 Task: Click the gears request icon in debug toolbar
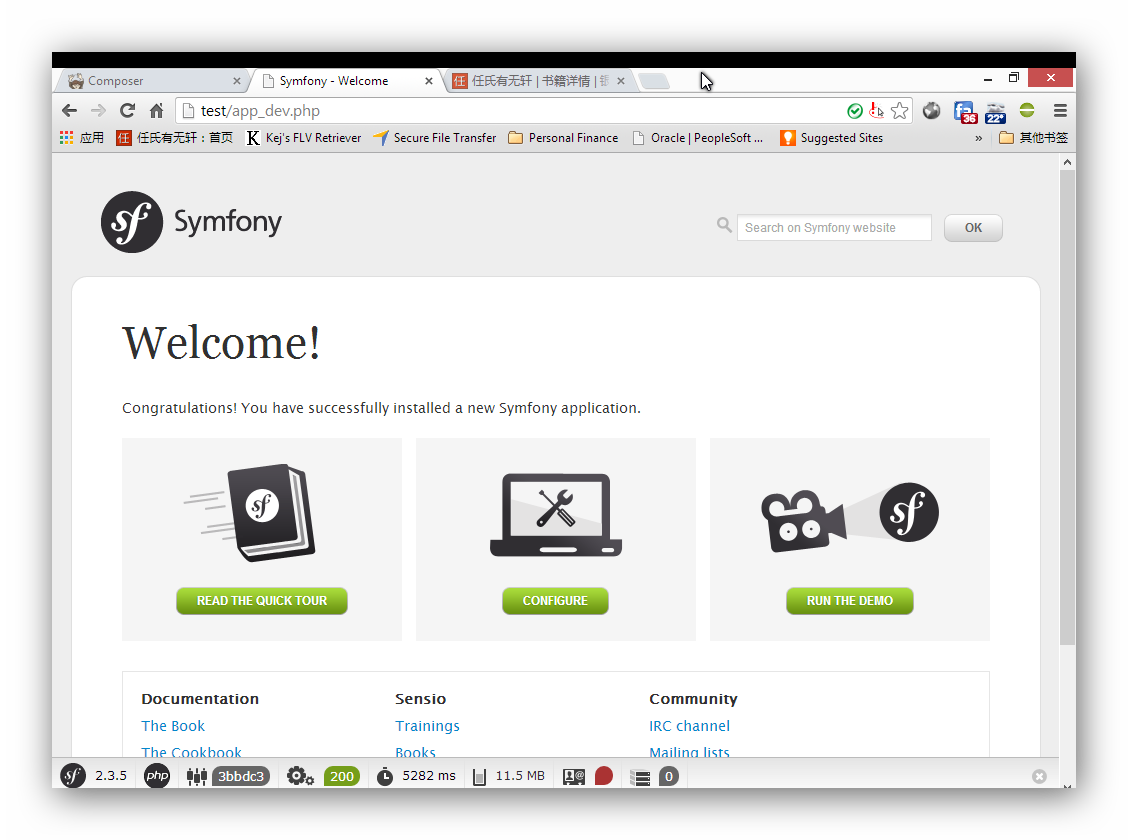300,776
